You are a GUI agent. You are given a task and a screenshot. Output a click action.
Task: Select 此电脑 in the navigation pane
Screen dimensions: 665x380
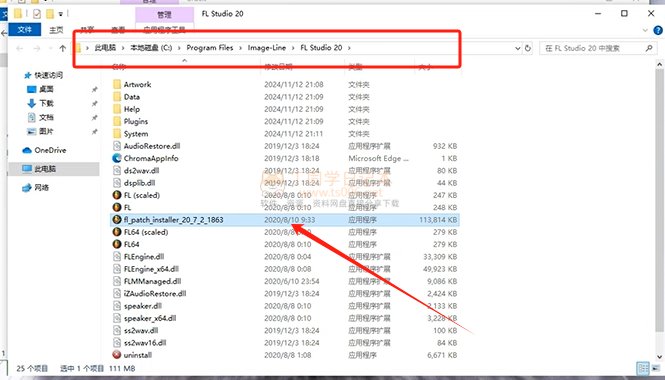click(x=45, y=169)
